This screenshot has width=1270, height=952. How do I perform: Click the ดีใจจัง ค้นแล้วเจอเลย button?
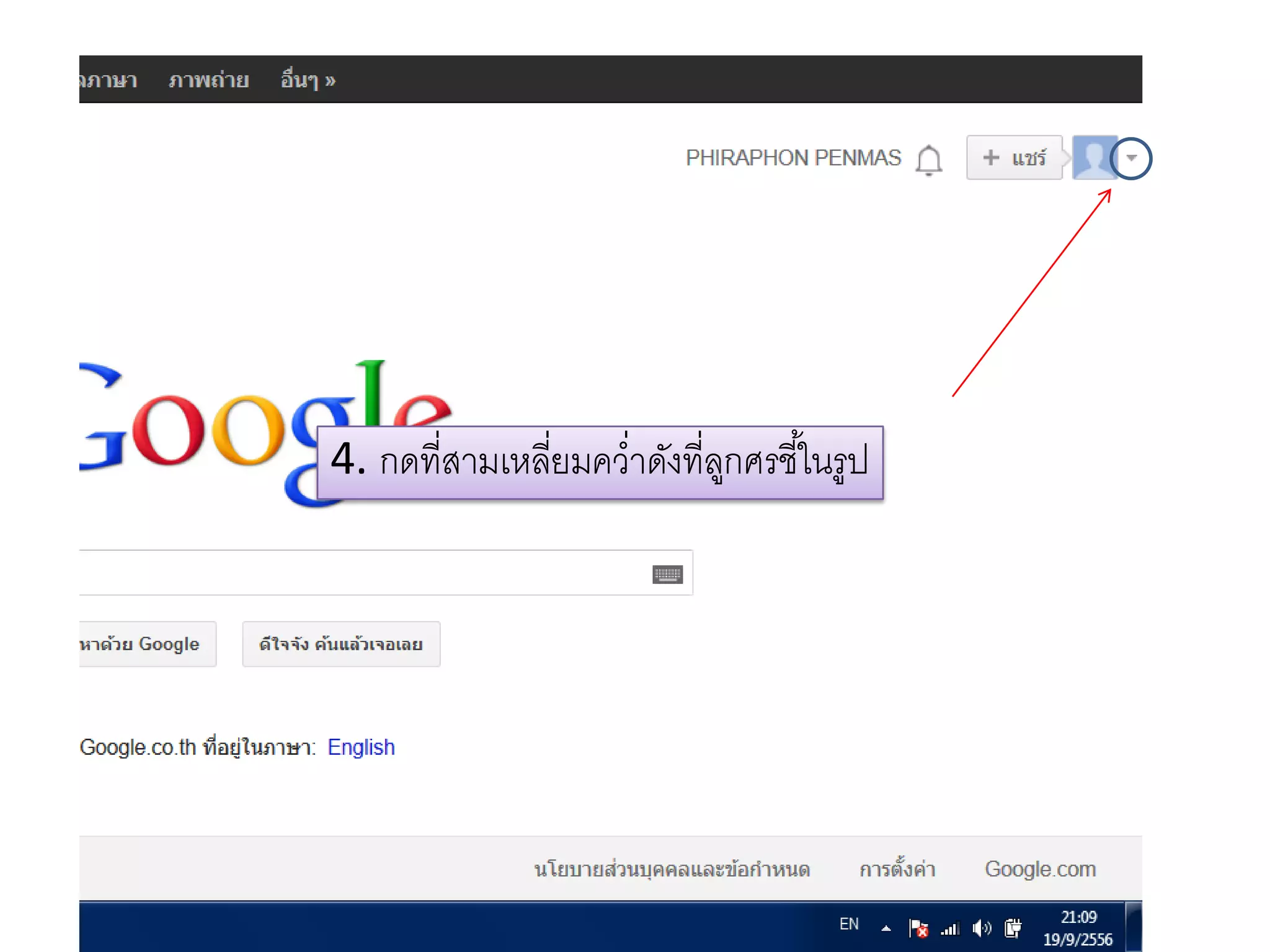point(341,644)
